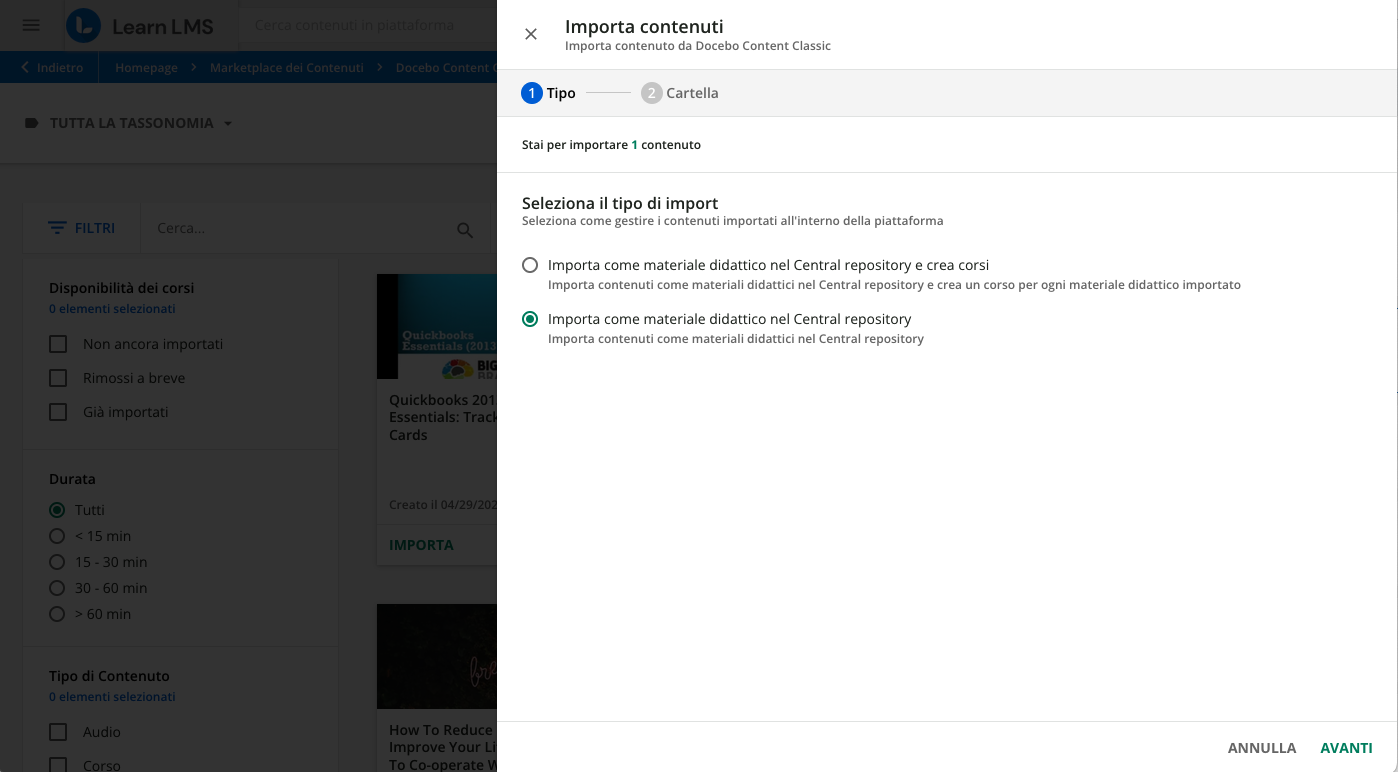Click the AVANTI button
This screenshot has width=1398, height=772.
click(x=1346, y=748)
